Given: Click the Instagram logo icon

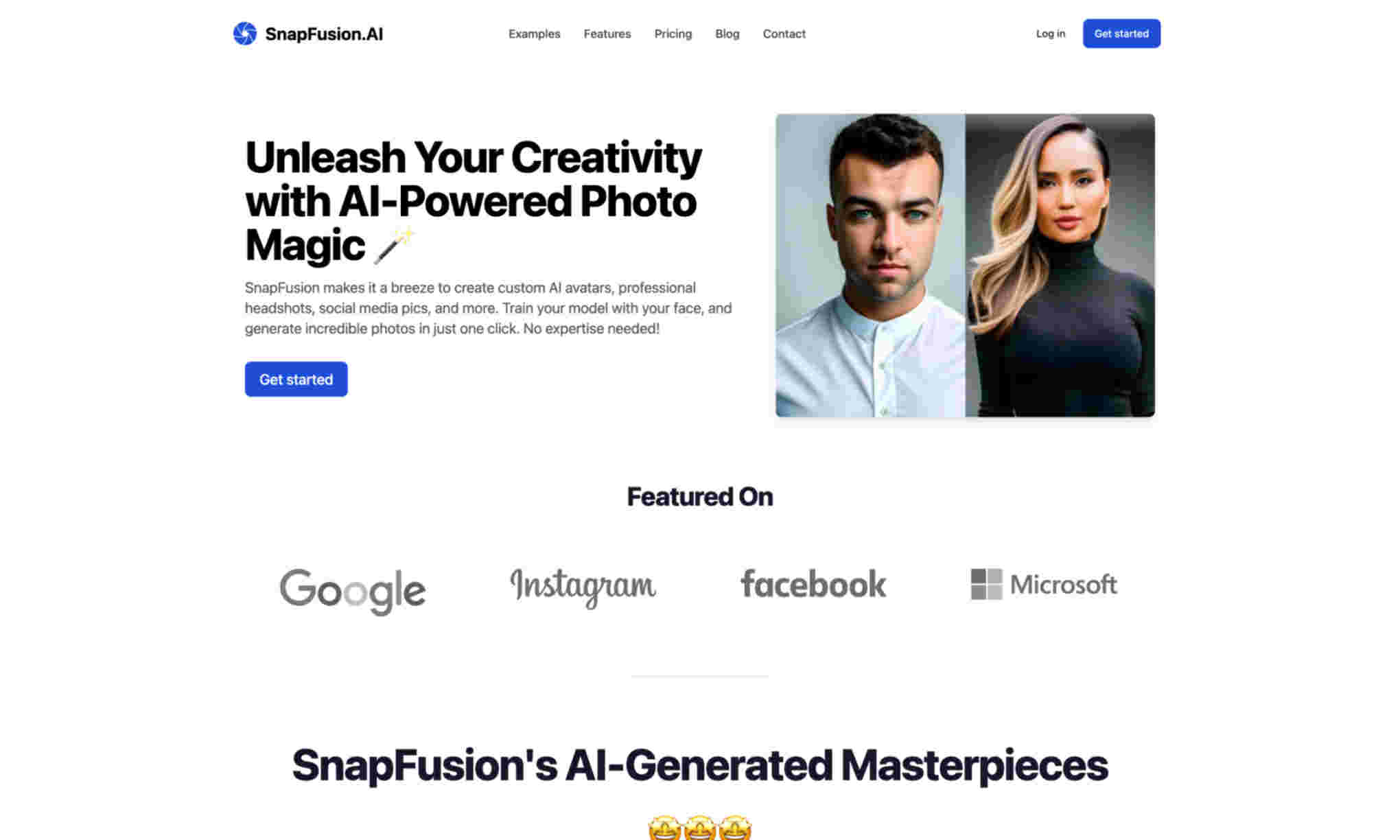Looking at the screenshot, I should [x=582, y=584].
